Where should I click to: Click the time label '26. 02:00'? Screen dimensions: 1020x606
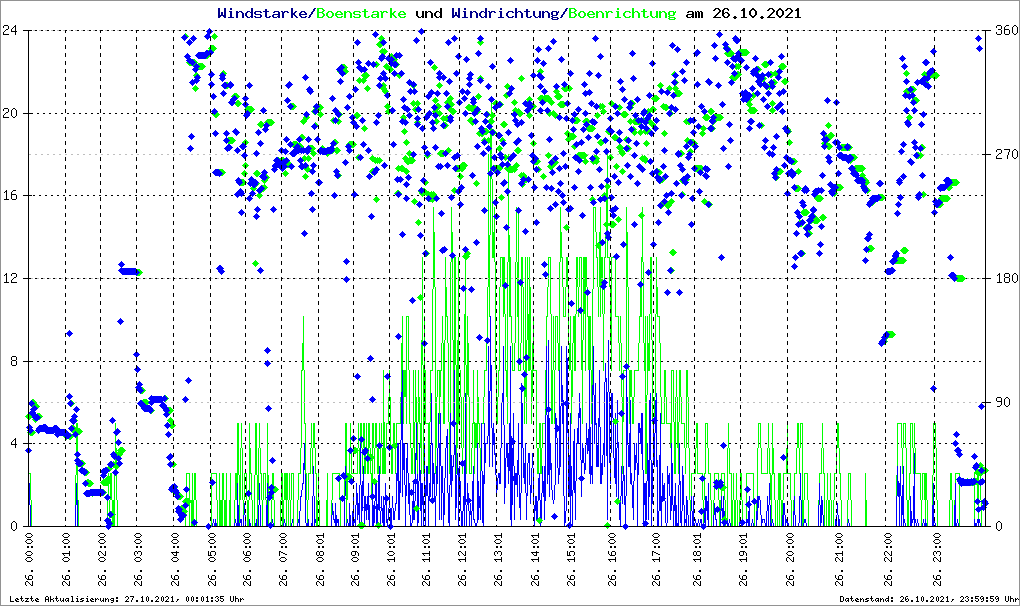coord(101,559)
